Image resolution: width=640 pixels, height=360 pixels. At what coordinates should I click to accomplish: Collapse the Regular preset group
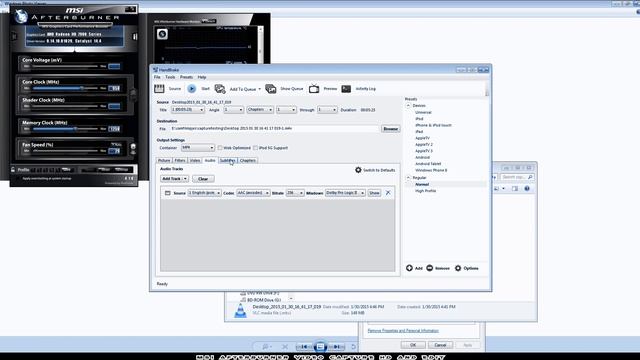[x=408, y=178]
